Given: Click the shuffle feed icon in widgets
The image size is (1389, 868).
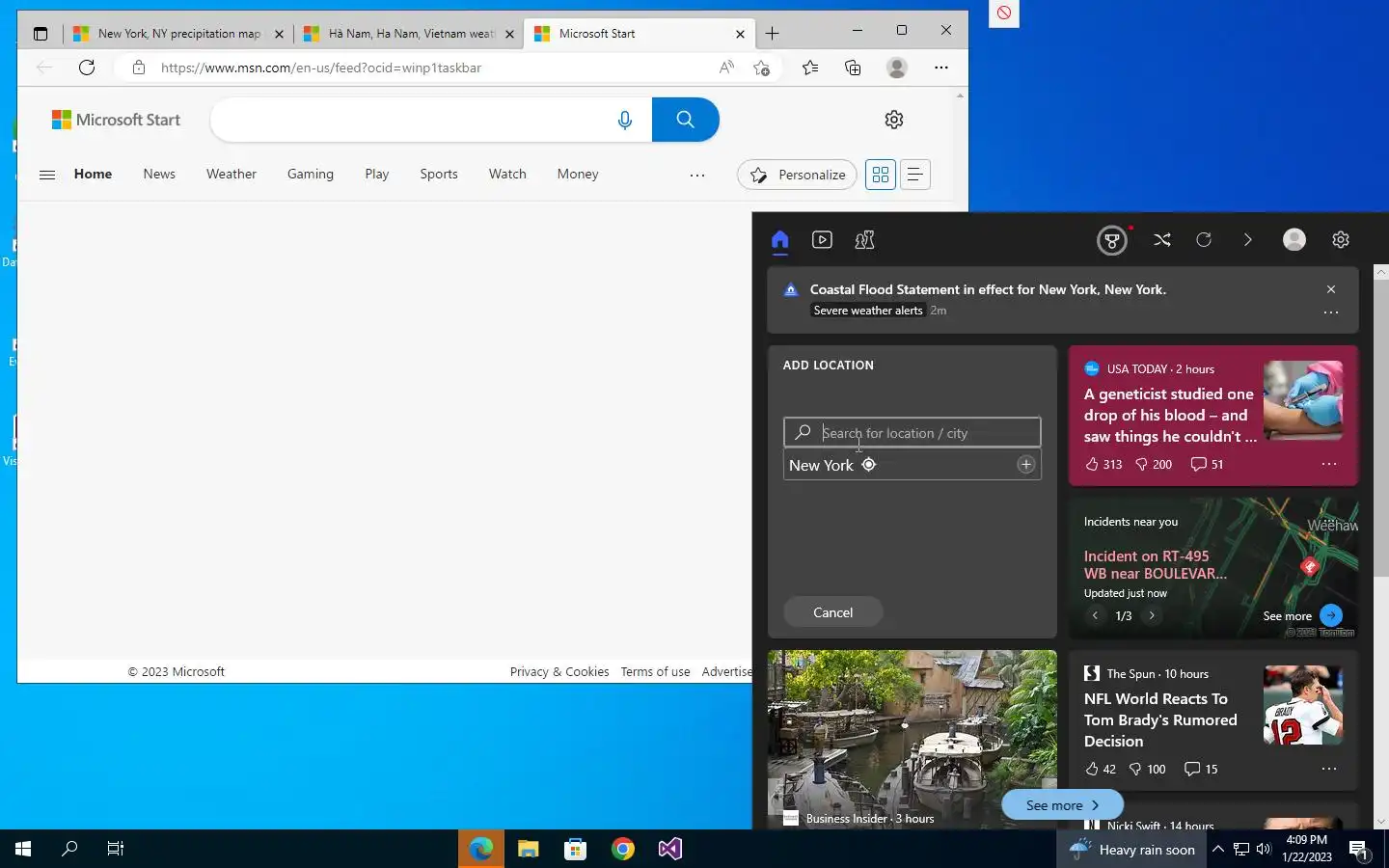Looking at the screenshot, I should point(1162,240).
